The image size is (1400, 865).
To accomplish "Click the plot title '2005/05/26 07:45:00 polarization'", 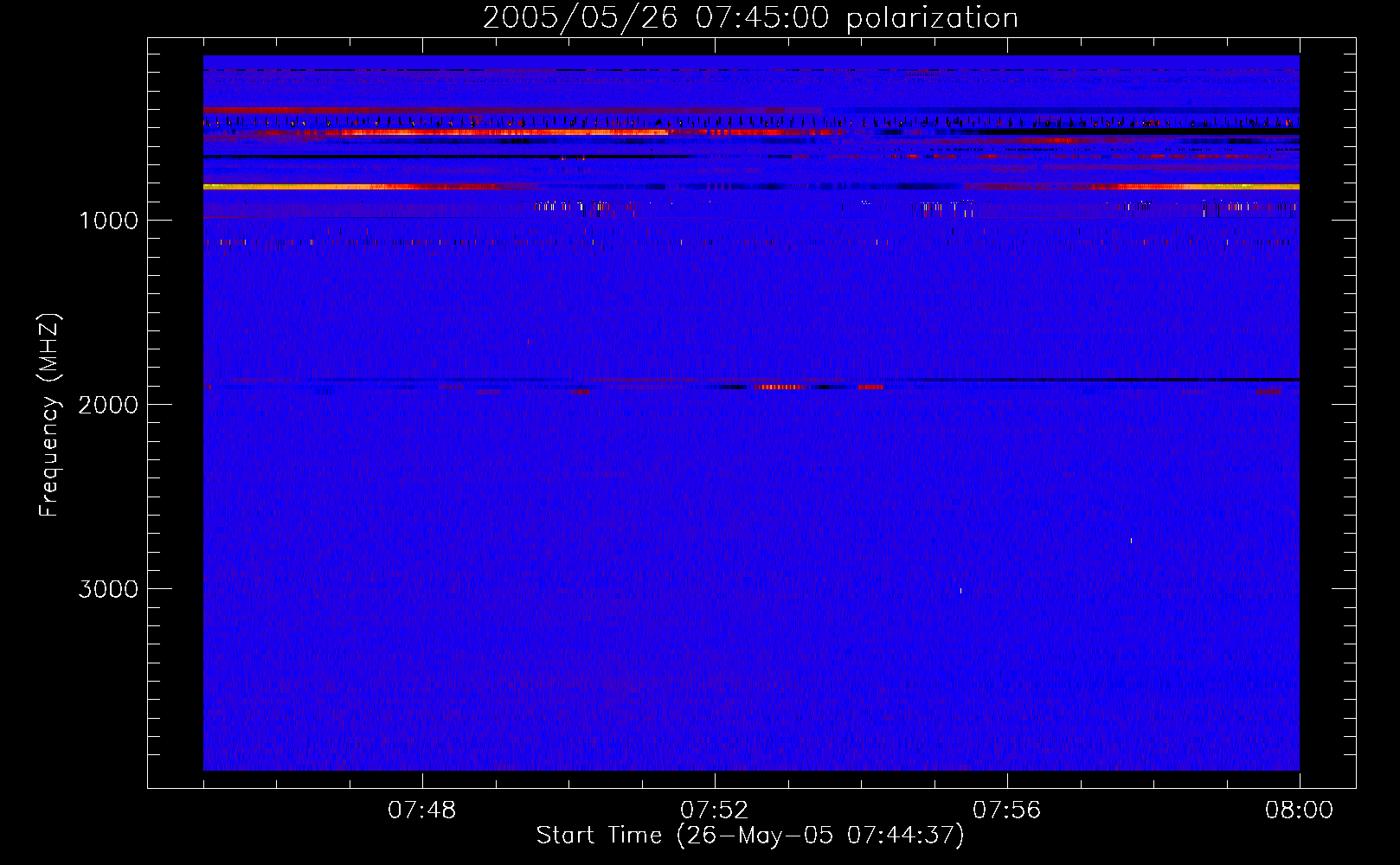I will [x=750, y=18].
